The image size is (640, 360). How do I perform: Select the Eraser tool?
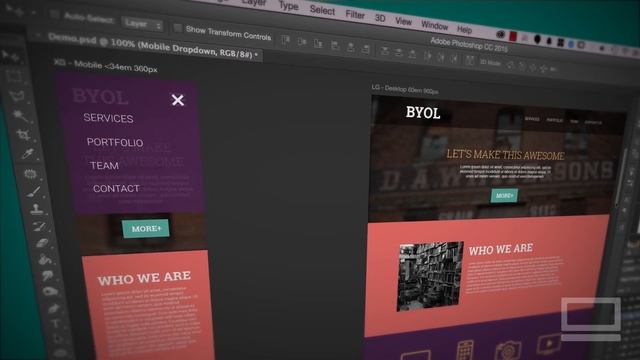pyautogui.click(x=42, y=243)
